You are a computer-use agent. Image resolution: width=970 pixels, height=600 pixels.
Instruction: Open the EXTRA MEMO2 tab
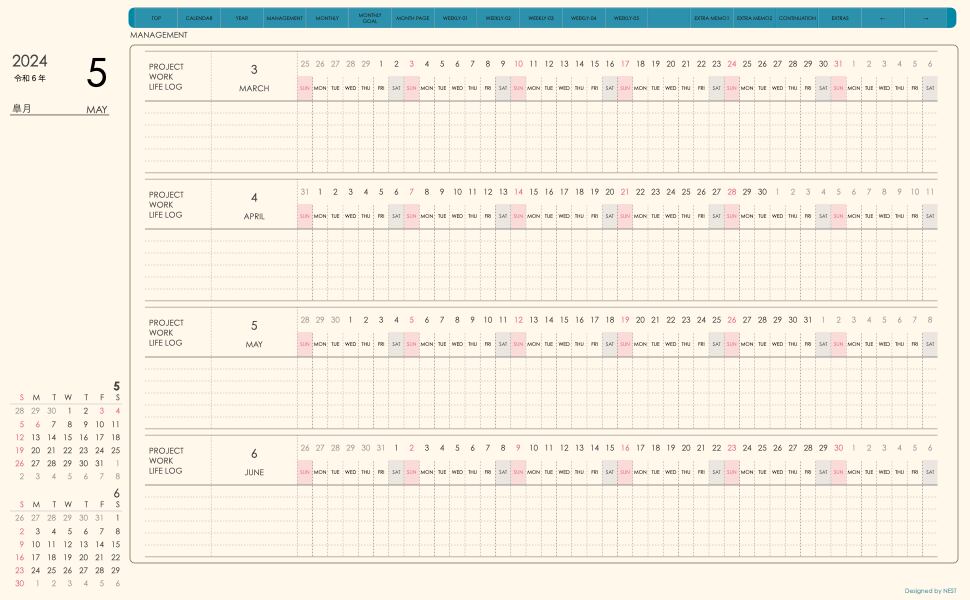point(754,18)
